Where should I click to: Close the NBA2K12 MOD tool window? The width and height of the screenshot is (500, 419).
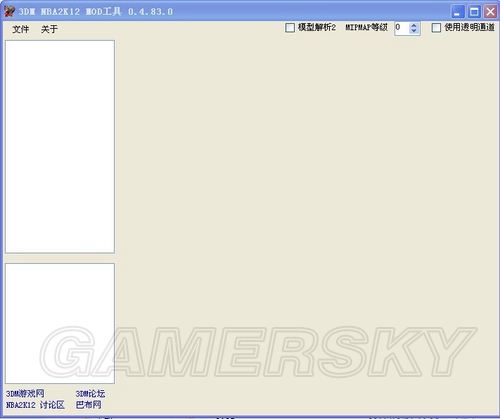click(490, 12)
